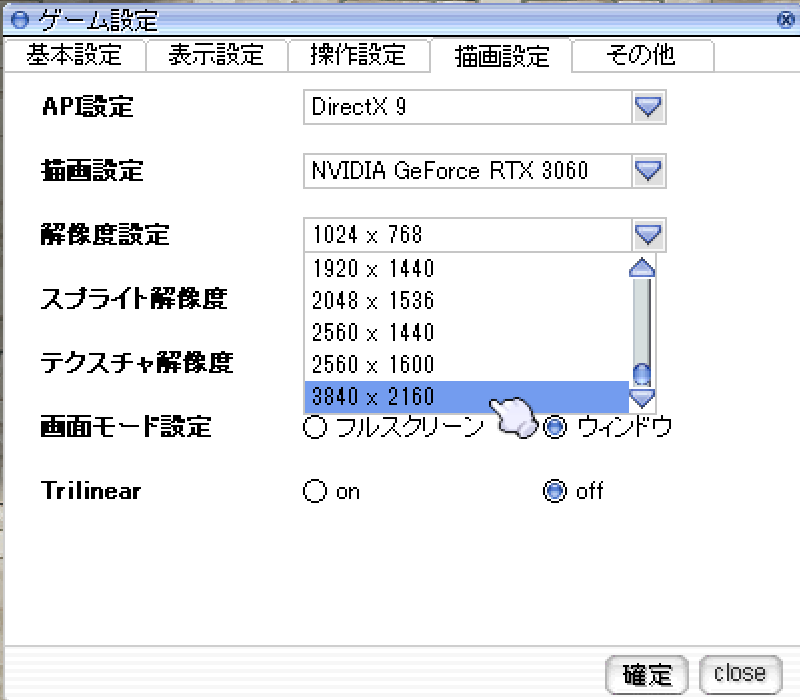
Task: Click the resolution list scrollbar thumb
Action: [x=641, y=374]
